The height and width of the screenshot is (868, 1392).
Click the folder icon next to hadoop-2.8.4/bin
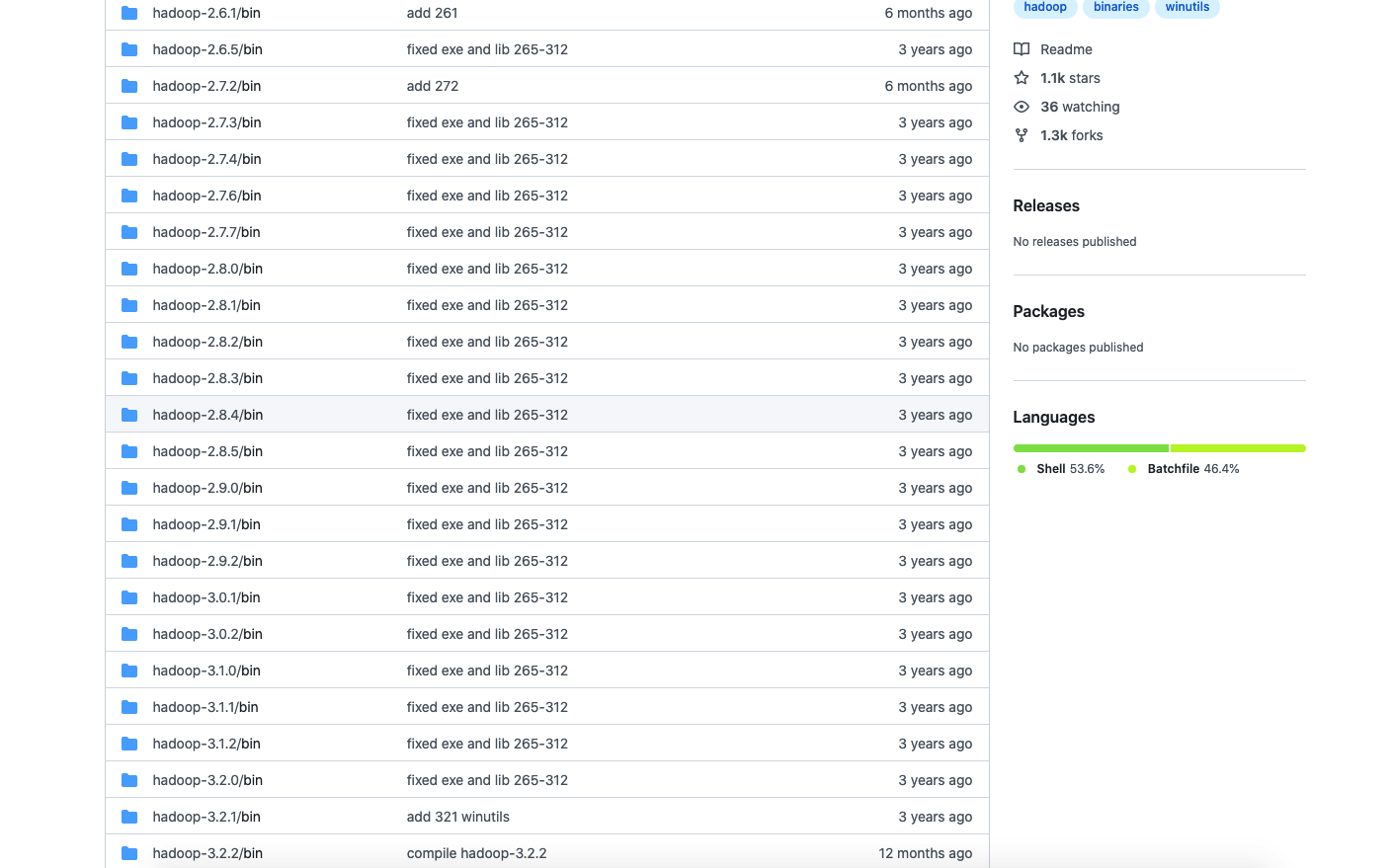(129, 415)
